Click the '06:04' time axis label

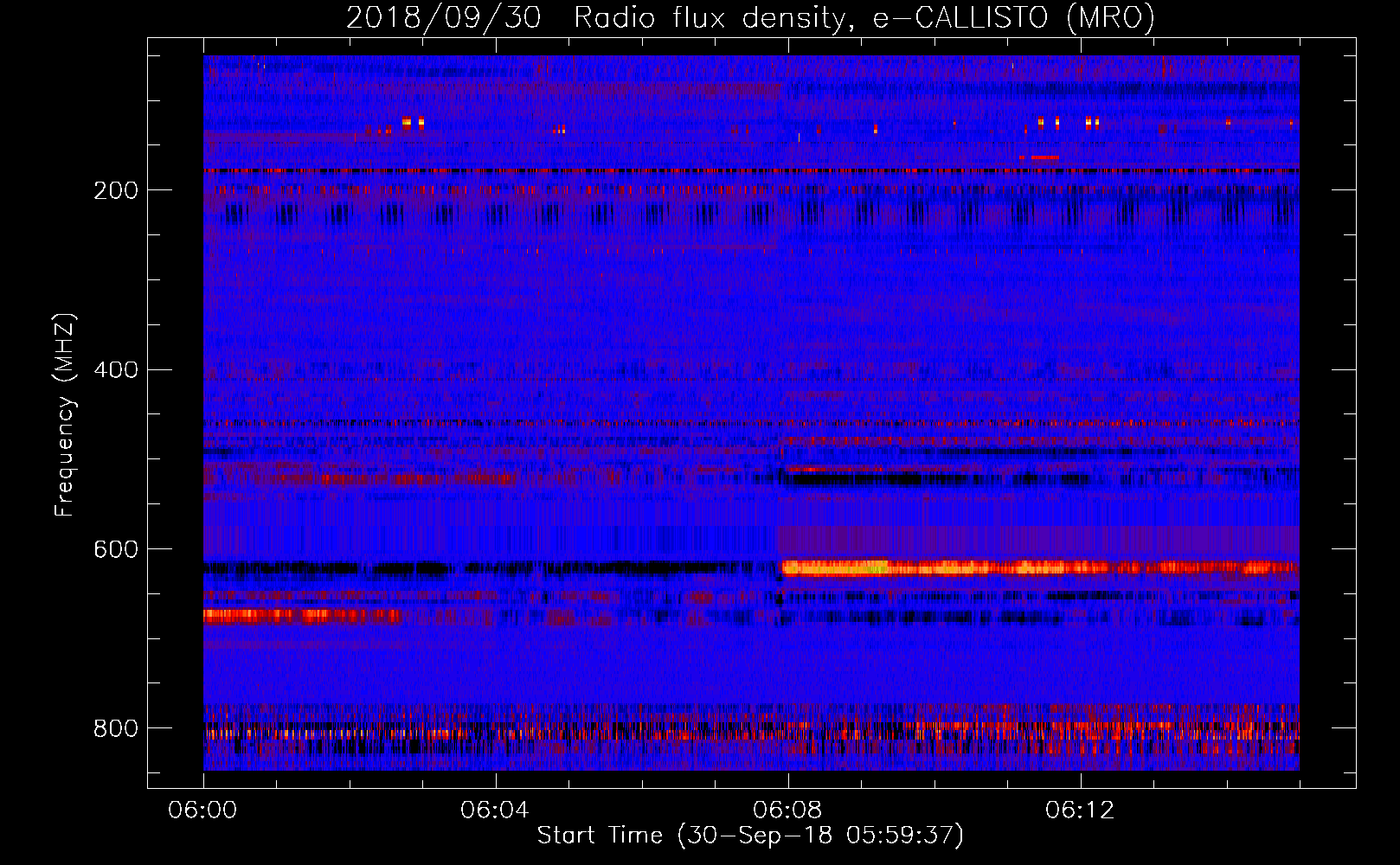click(x=495, y=811)
